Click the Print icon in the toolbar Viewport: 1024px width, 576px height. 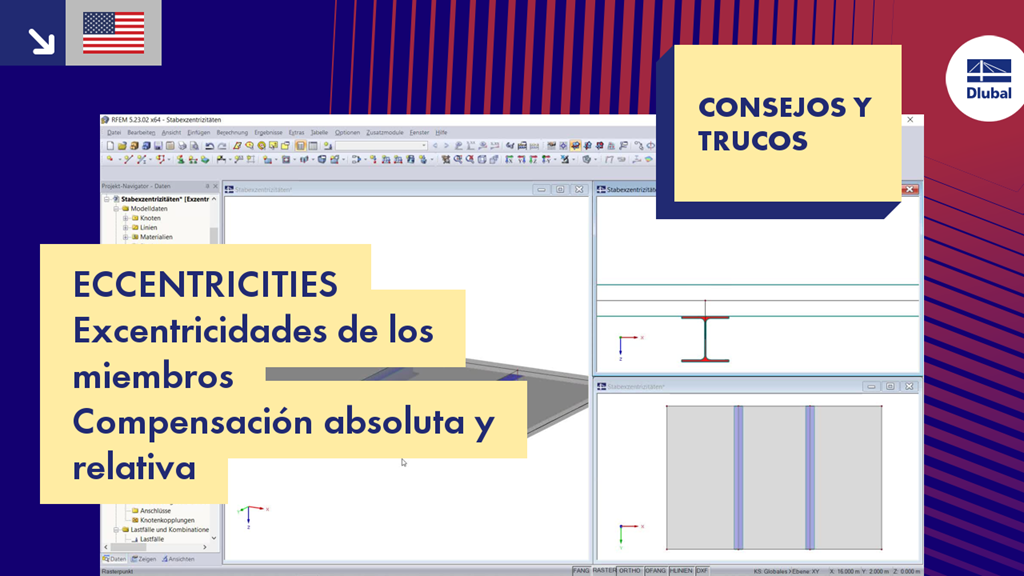click(182, 146)
